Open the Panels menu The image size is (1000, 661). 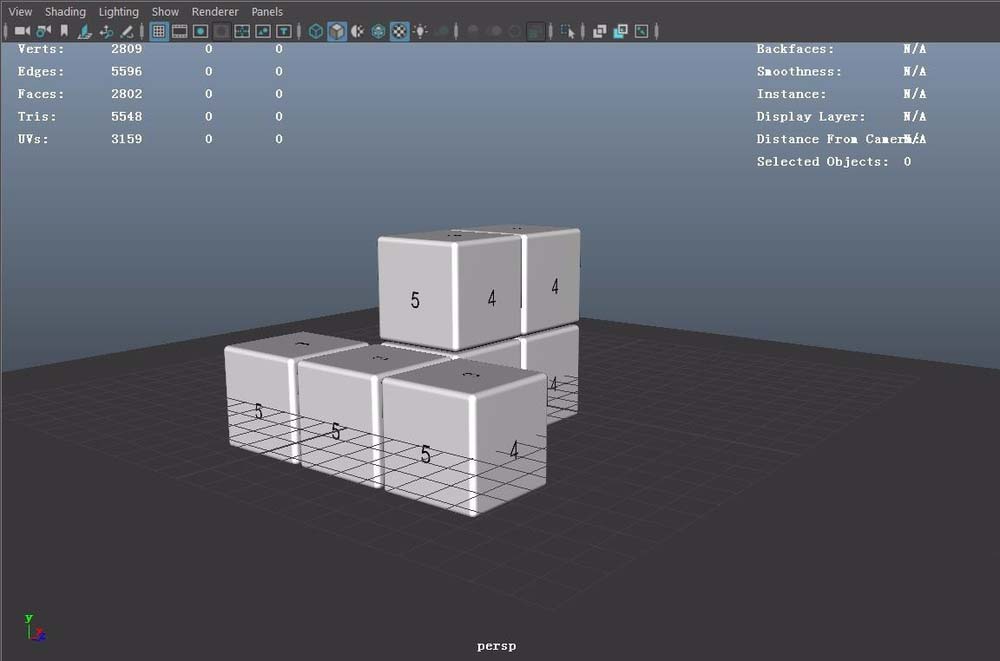(266, 11)
